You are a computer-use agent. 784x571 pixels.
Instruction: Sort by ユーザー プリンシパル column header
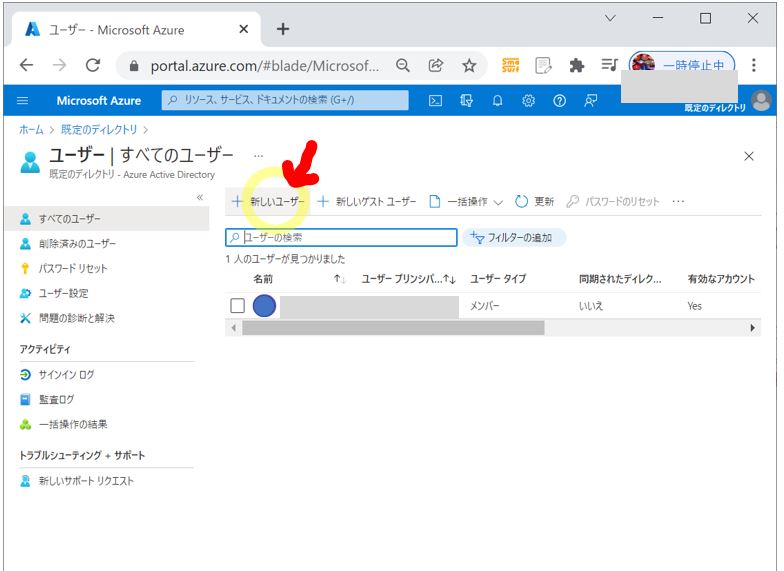(408, 279)
